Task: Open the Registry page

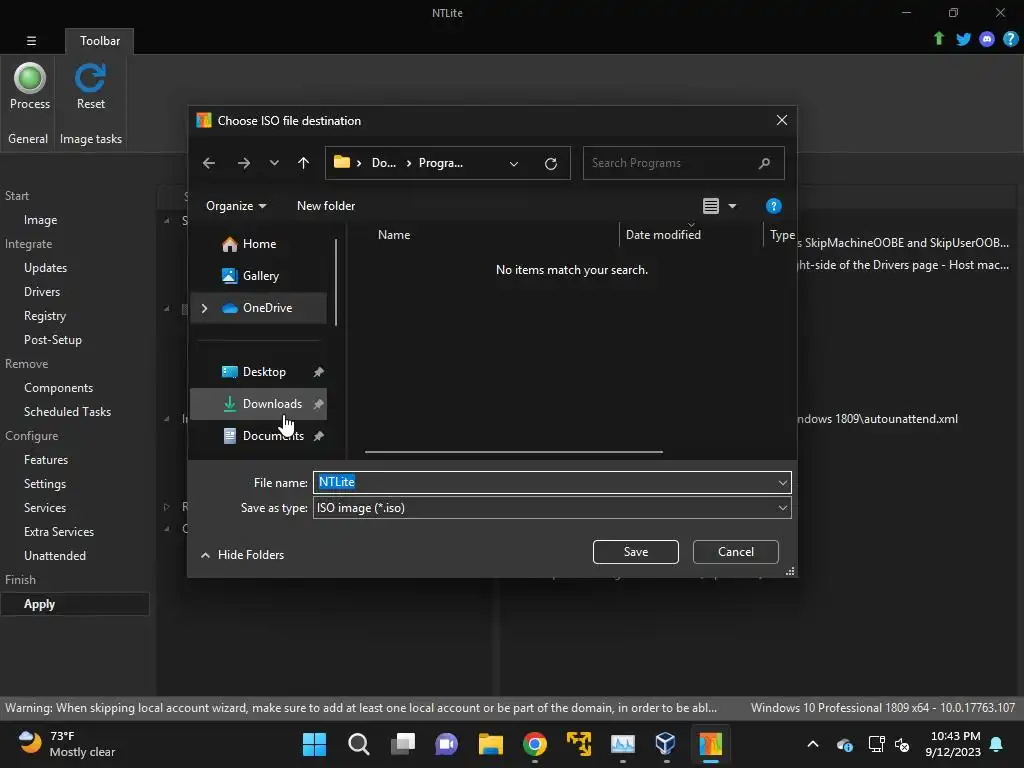Action: (45, 316)
